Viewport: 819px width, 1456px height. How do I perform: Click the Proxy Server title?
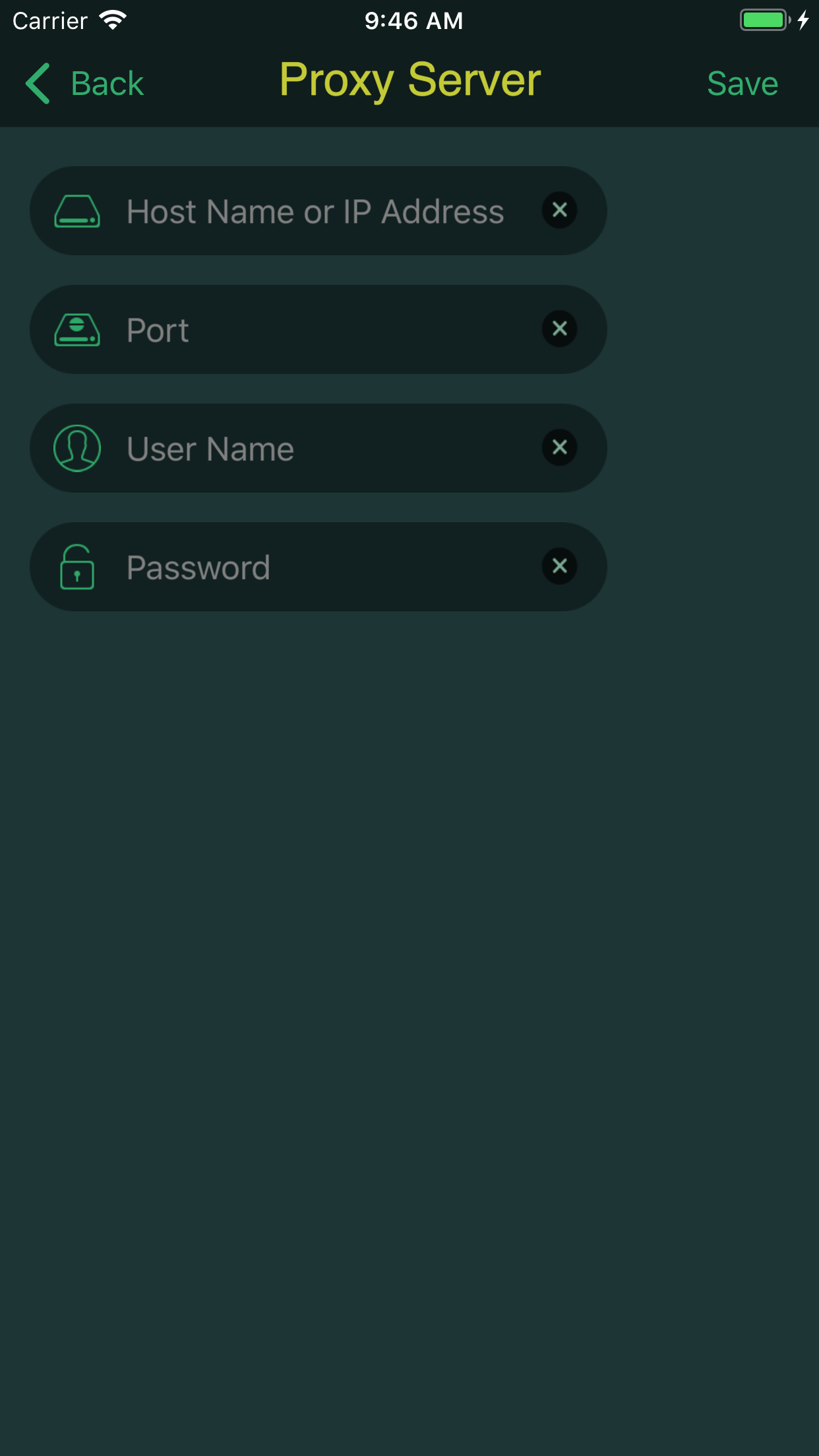(x=409, y=80)
